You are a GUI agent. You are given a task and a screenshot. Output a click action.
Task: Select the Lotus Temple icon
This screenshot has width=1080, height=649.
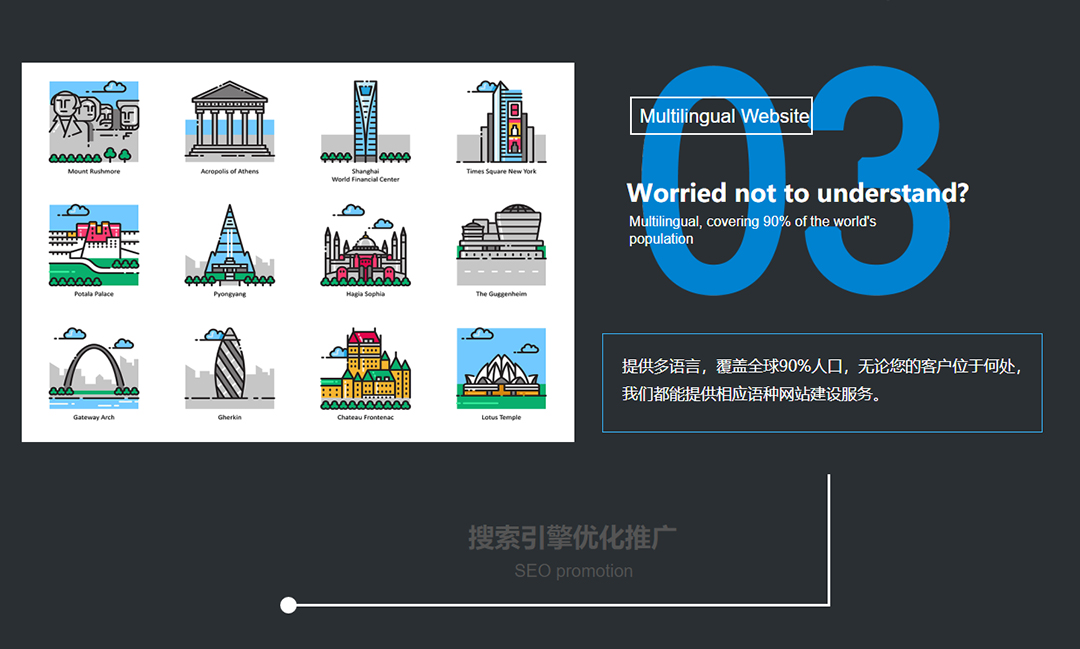[x=501, y=369]
